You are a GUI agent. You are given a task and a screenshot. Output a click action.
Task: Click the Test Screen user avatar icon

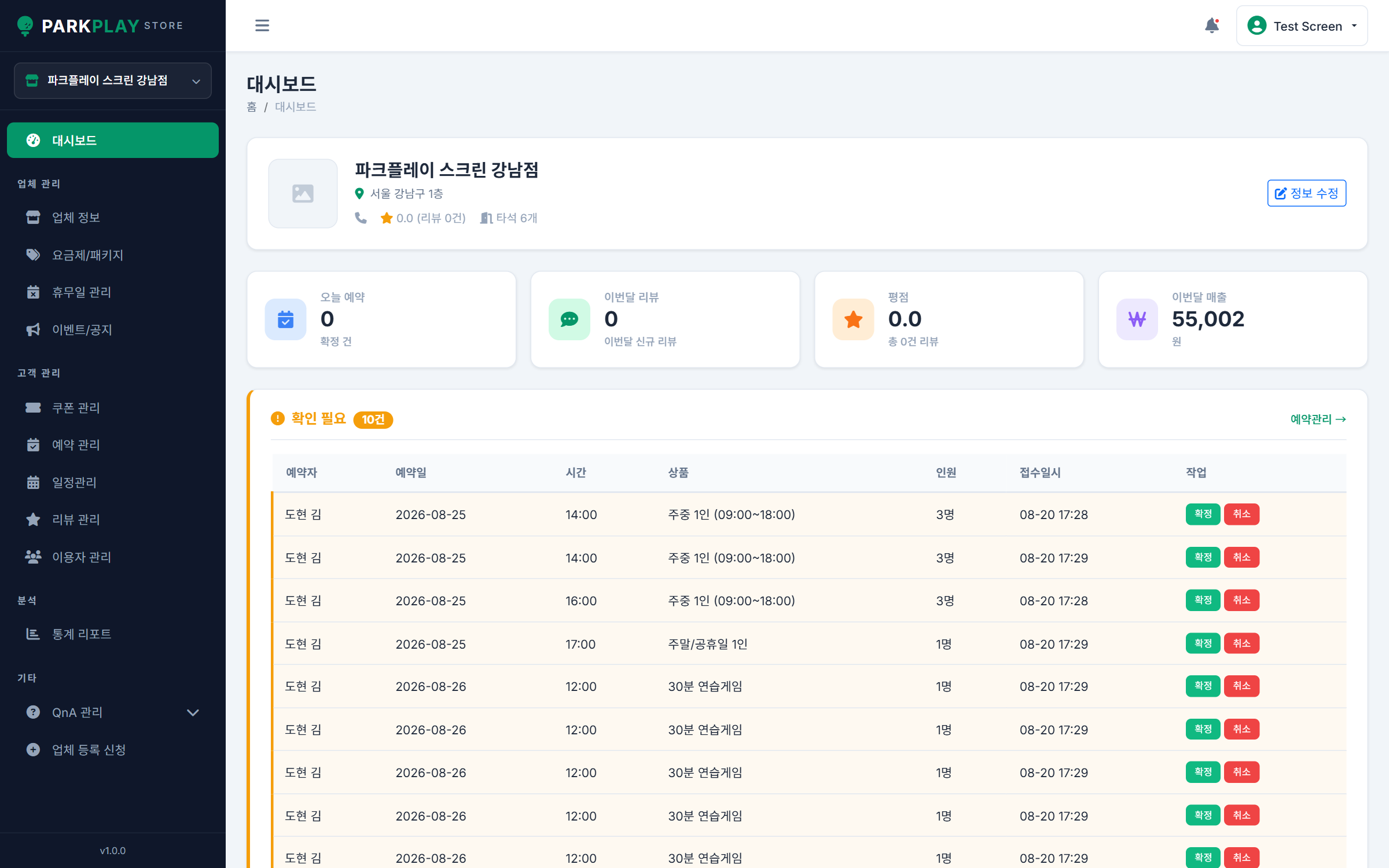pos(1256,25)
